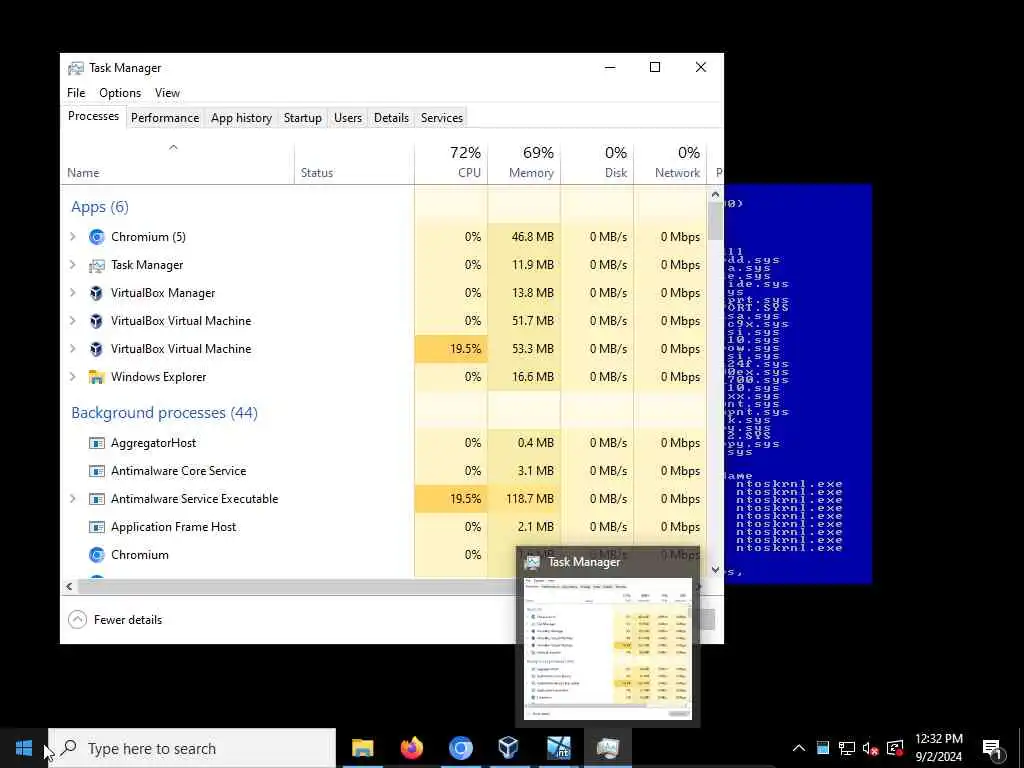Select the Background processes (44) header
This screenshot has height=768, width=1024.
165,413
